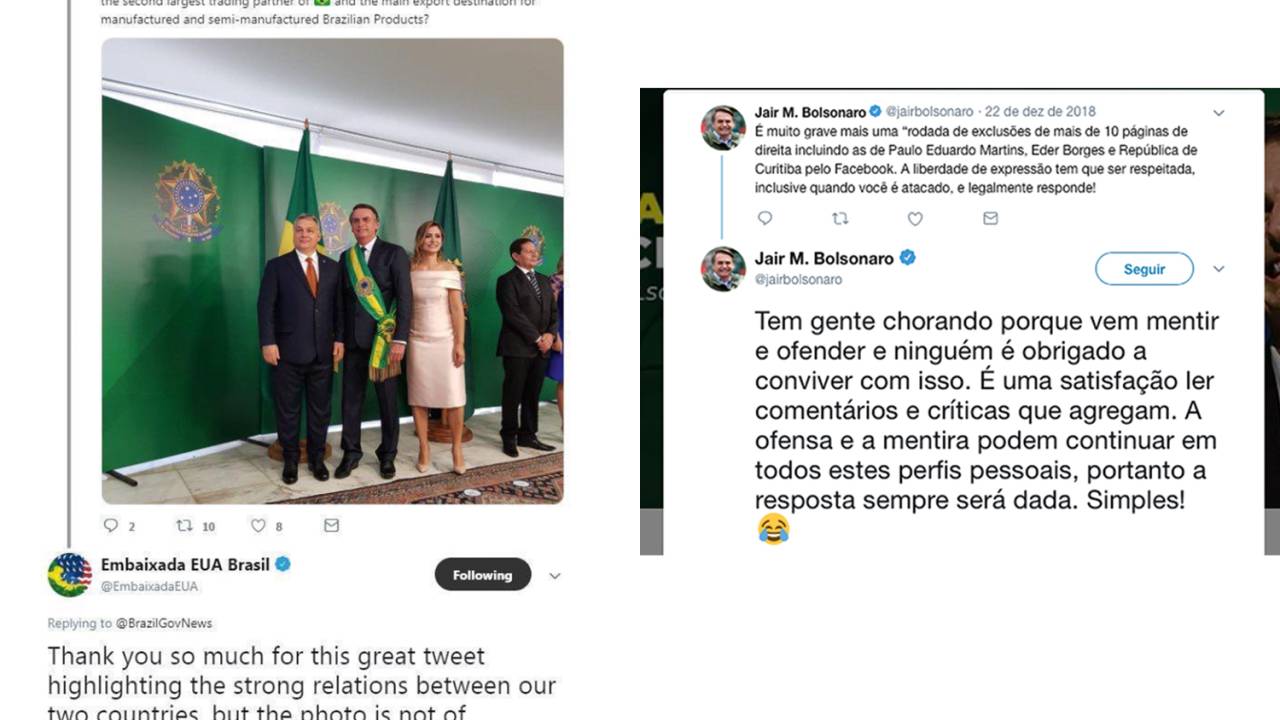The image size is (1280, 720).
Task: Click the reply icon under the photo tweet
Action: click(x=111, y=525)
